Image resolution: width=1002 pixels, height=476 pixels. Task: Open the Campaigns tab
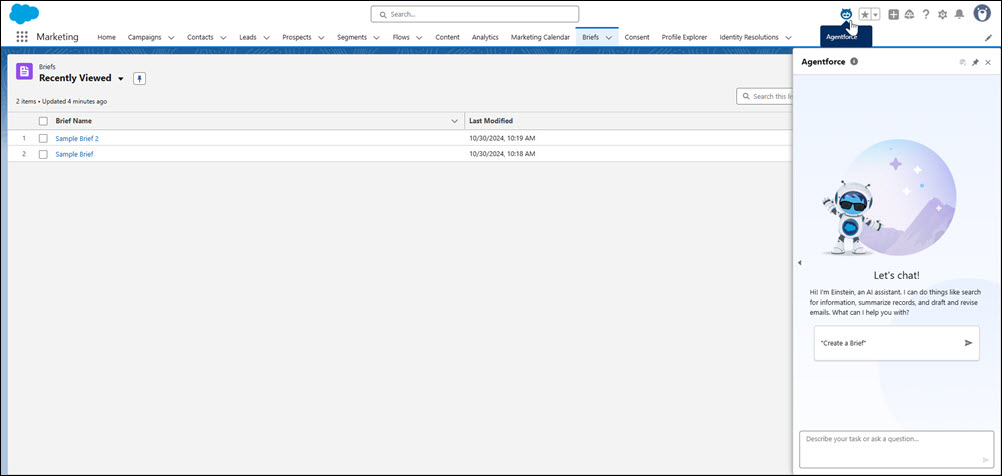(144, 37)
